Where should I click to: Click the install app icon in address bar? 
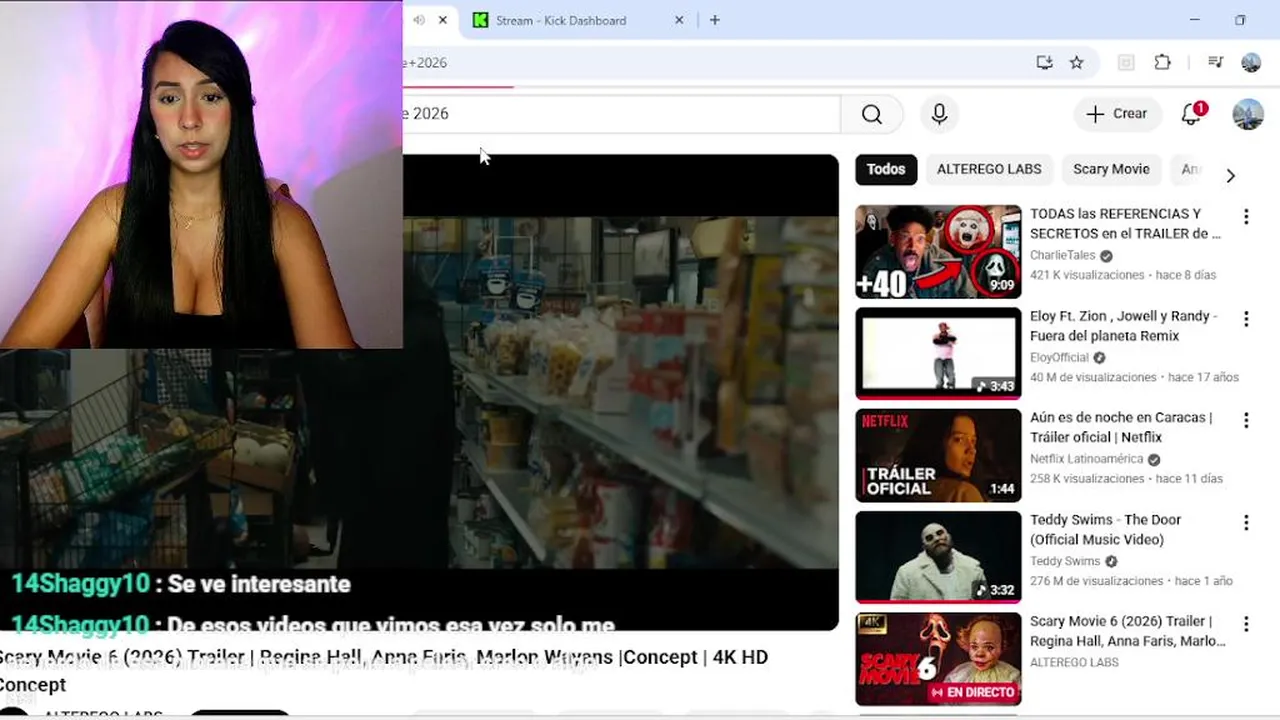pyautogui.click(x=1044, y=62)
